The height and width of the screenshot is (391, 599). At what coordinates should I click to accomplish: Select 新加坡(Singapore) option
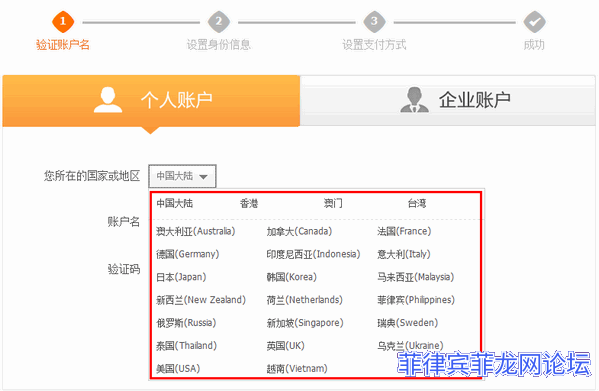tap(305, 323)
